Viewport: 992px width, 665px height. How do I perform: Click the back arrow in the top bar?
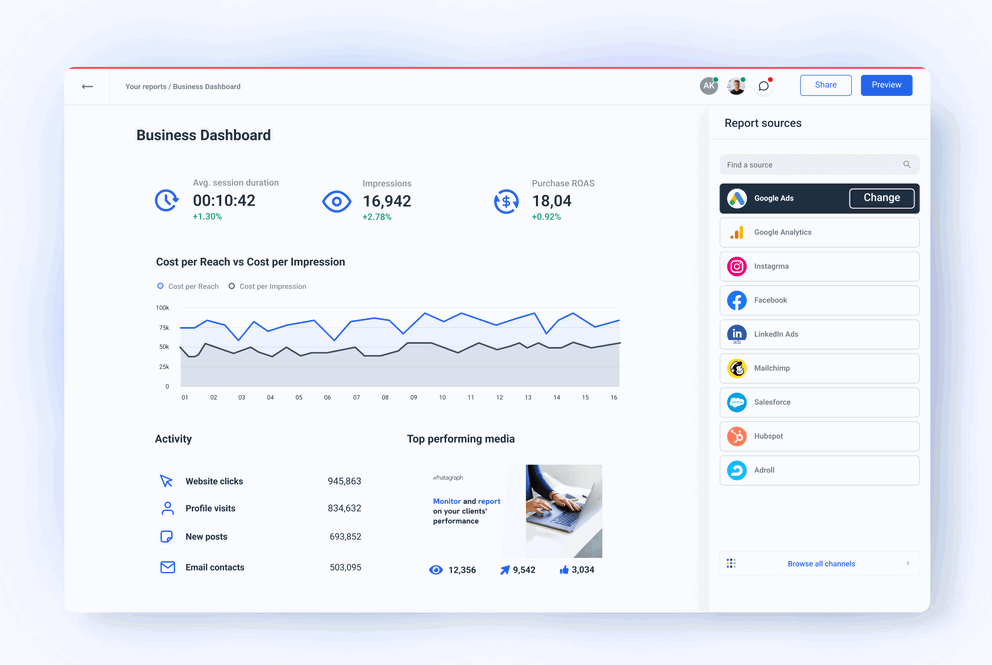(87, 86)
